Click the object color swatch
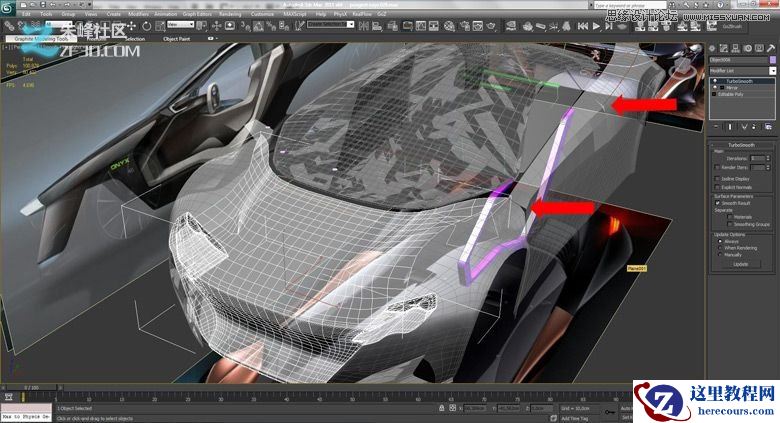This screenshot has width=780, height=423. pyautogui.click(x=773, y=60)
